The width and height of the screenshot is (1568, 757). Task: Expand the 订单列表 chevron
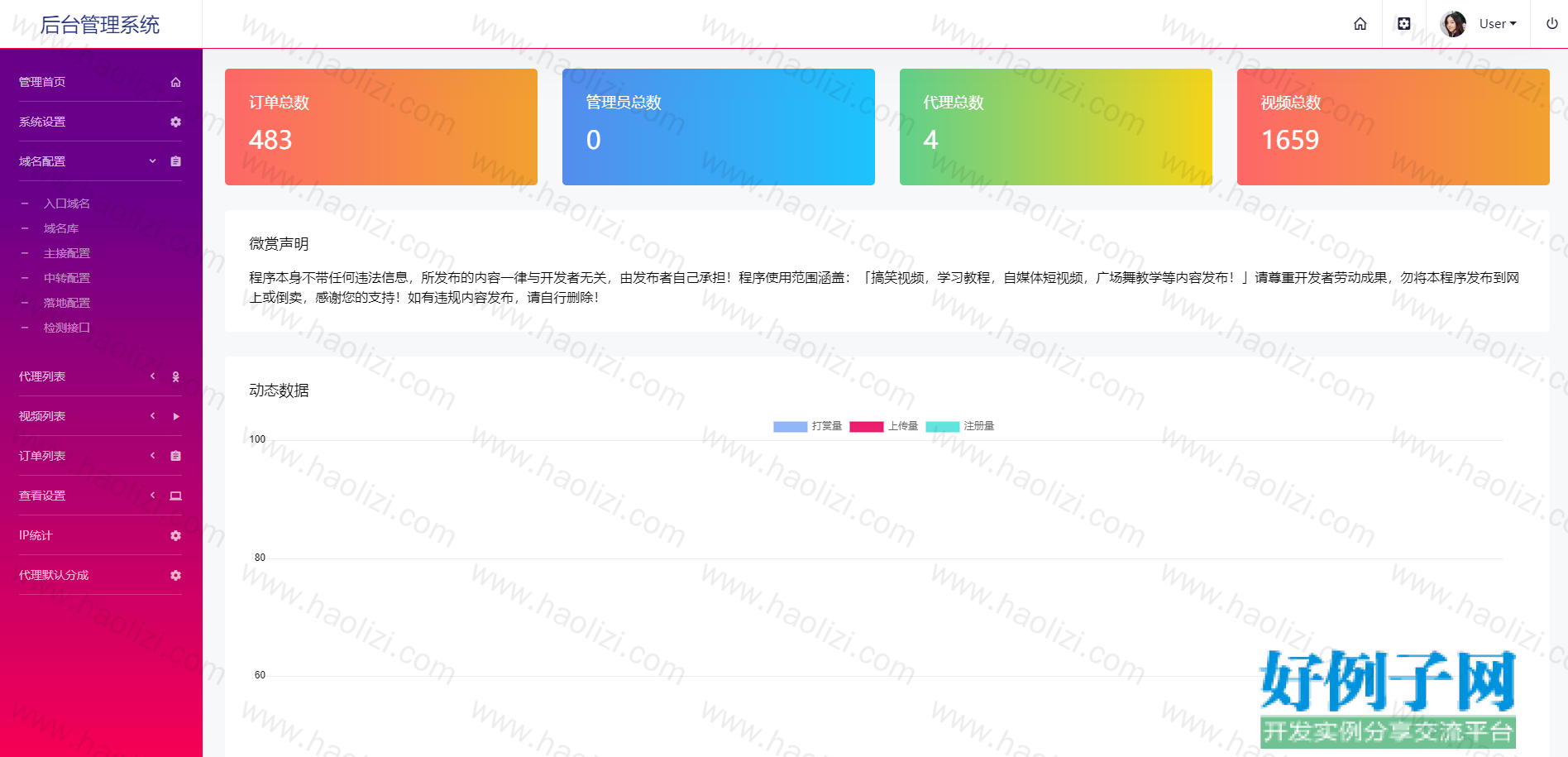[152, 456]
